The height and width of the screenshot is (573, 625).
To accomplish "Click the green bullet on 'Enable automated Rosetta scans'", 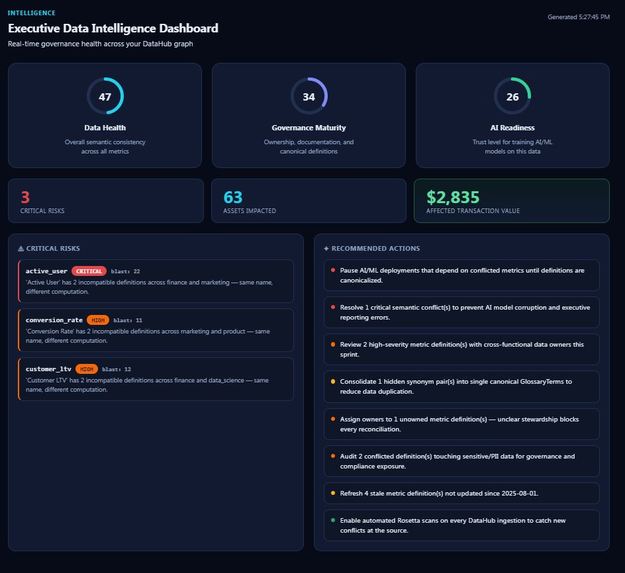I will 333,520.
